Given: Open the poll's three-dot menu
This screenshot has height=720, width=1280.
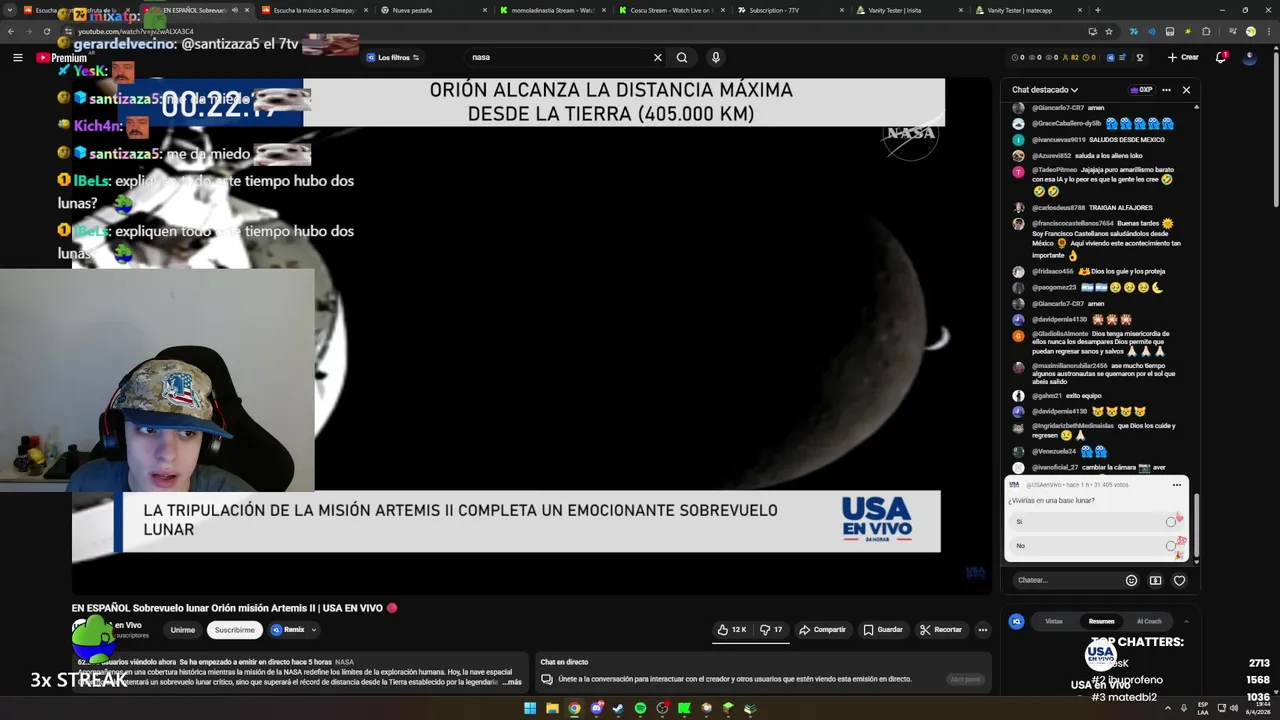Looking at the screenshot, I should 1177,485.
